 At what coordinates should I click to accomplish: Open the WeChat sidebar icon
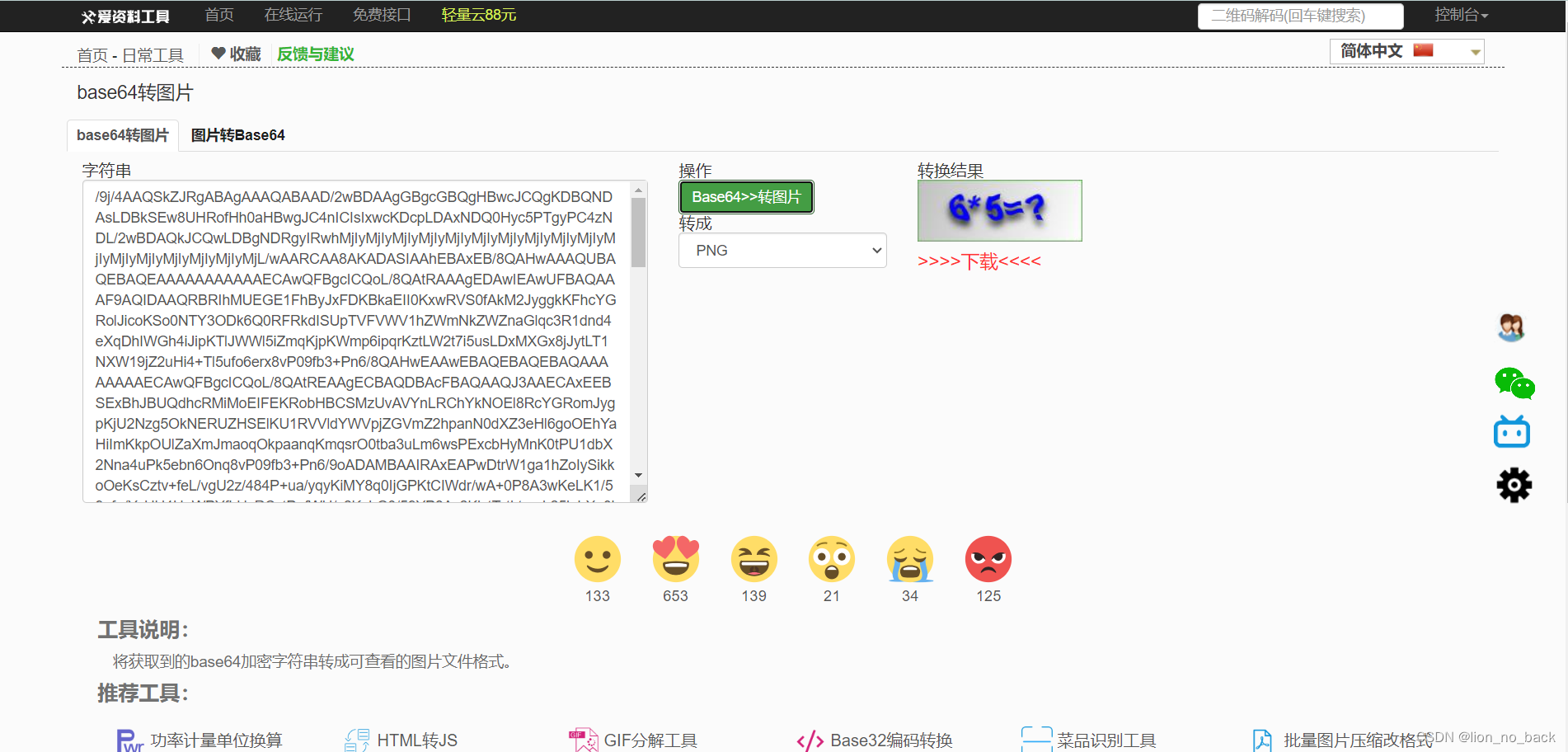point(1514,383)
